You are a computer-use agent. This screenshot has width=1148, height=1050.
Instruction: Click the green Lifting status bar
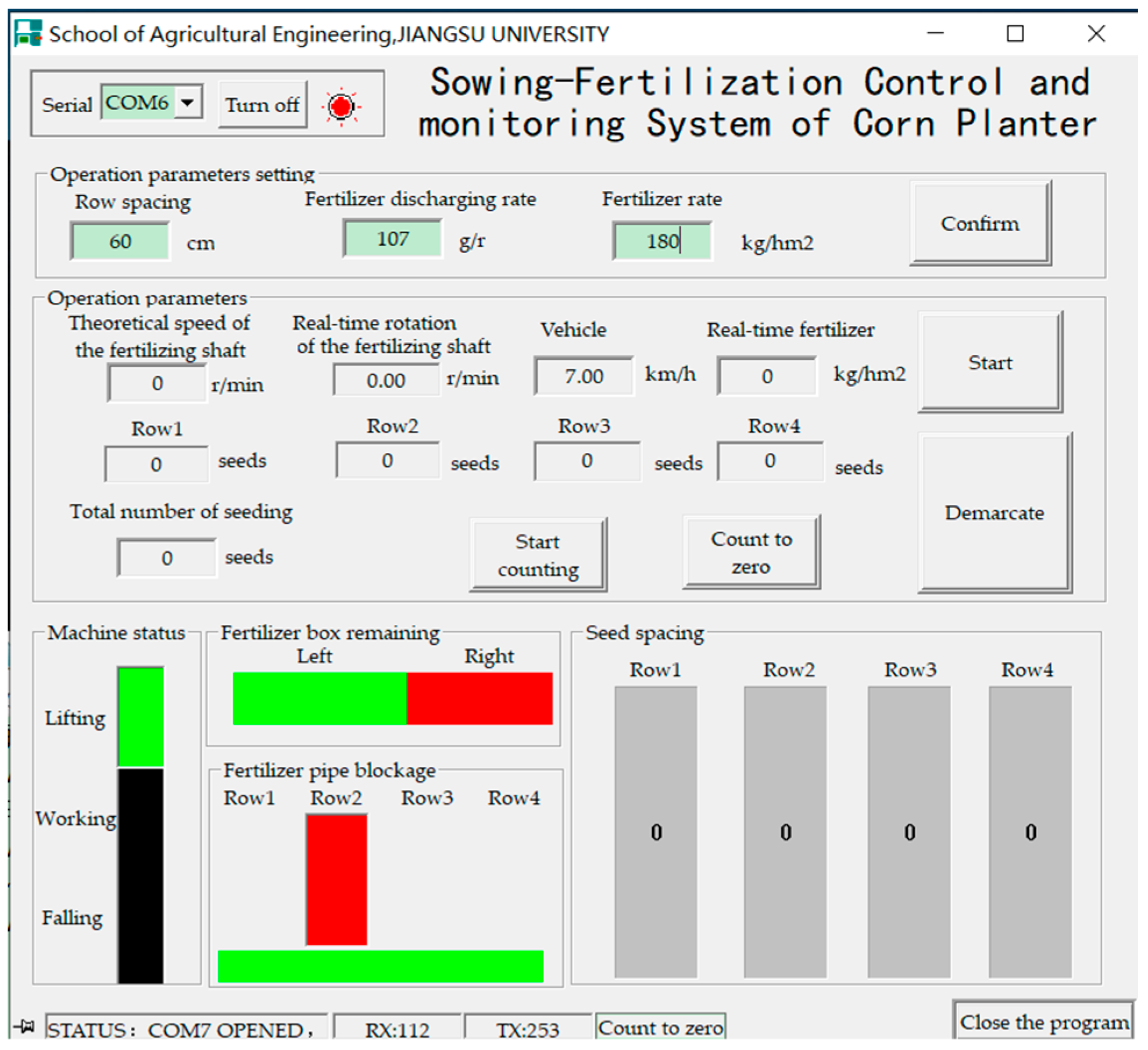point(141,716)
